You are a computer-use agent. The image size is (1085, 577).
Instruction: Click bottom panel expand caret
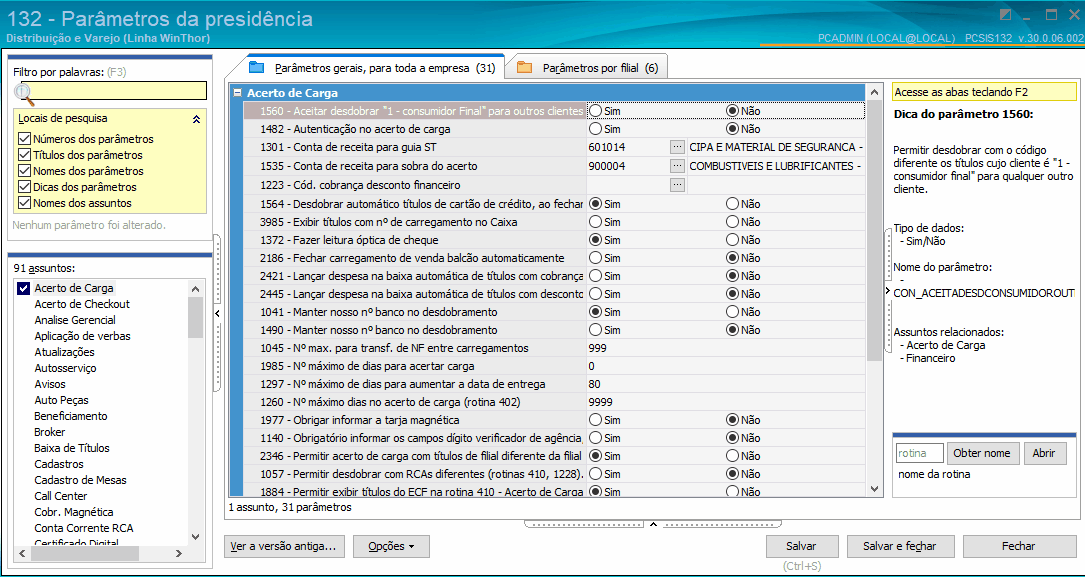click(x=651, y=524)
